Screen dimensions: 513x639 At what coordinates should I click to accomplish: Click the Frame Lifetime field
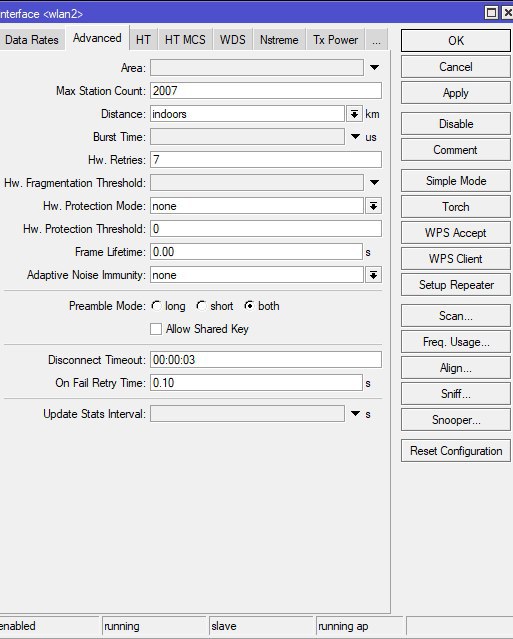tap(256, 252)
